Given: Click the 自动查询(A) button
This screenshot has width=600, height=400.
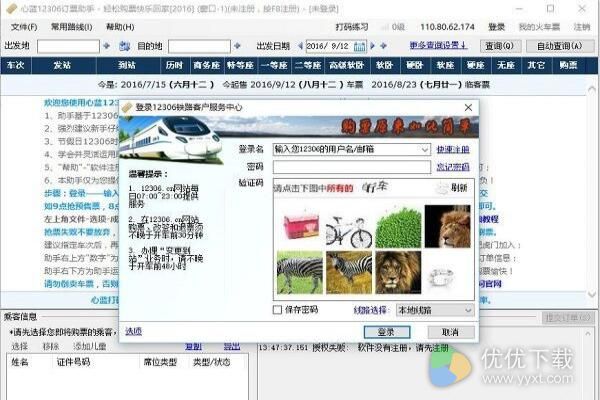Looking at the screenshot, I should [560, 46].
